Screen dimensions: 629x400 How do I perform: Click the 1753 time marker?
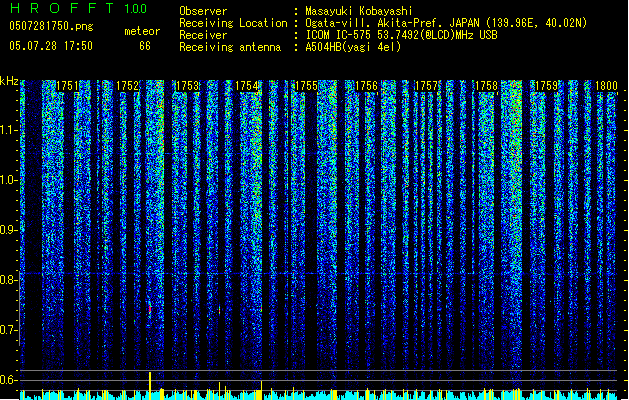point(187,86)
